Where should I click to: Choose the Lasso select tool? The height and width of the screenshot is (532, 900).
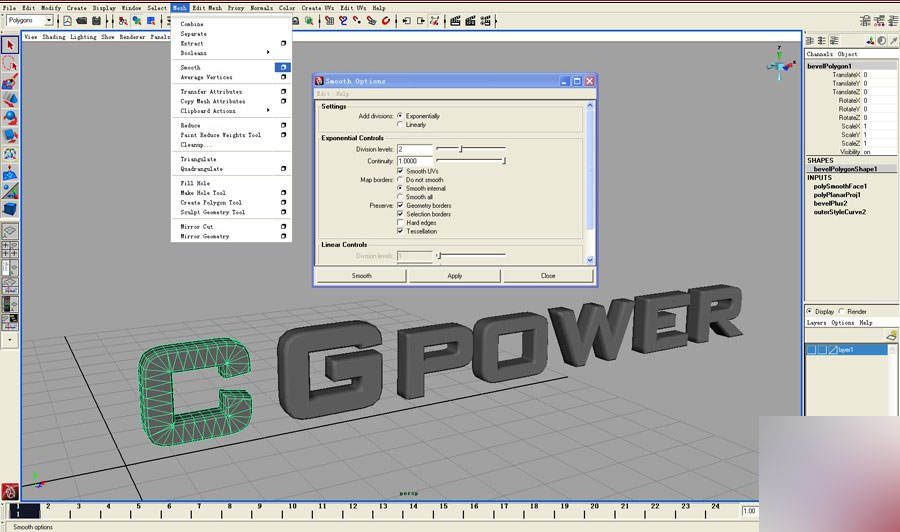[10, 63]
